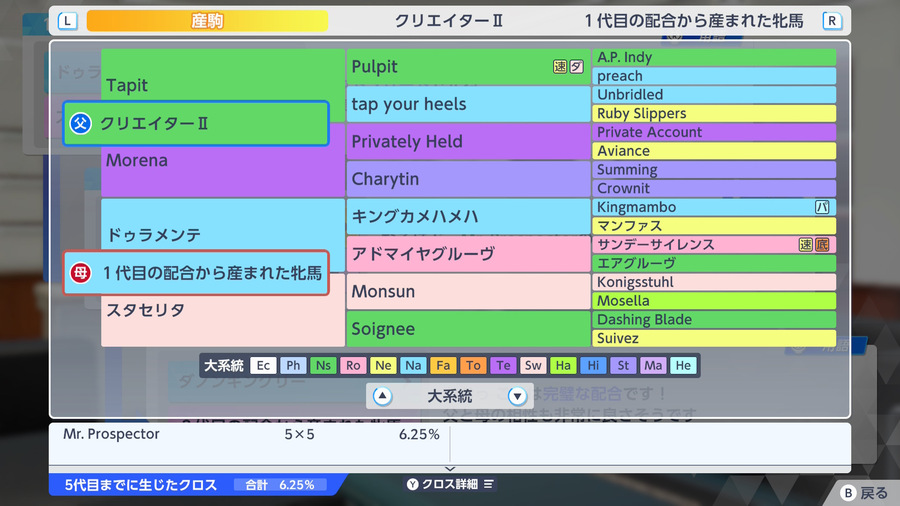Image resolution: width=900 pixels, height=506 pixels.
Task: Go back with 戻る
Action: (x=874, y=493)
